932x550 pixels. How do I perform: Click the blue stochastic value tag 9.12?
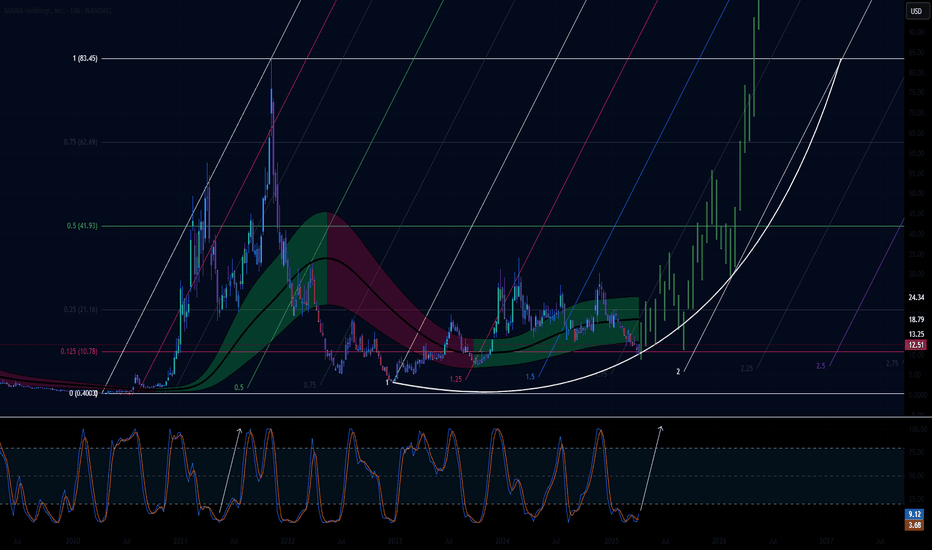pos(914,514)
